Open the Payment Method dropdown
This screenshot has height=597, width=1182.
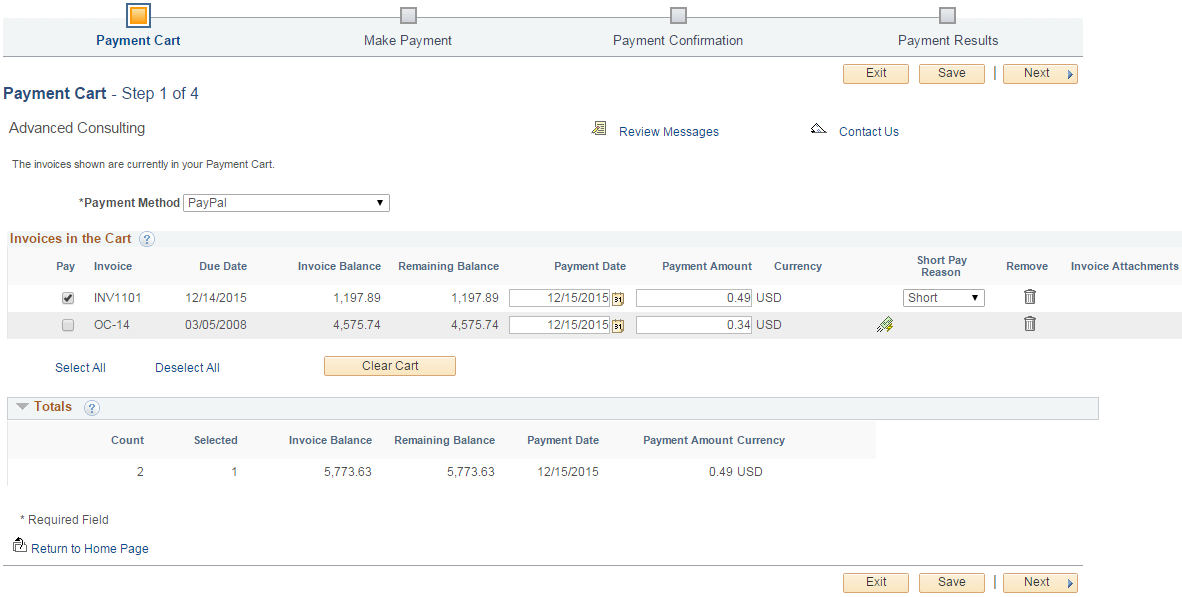pos(380,202)
